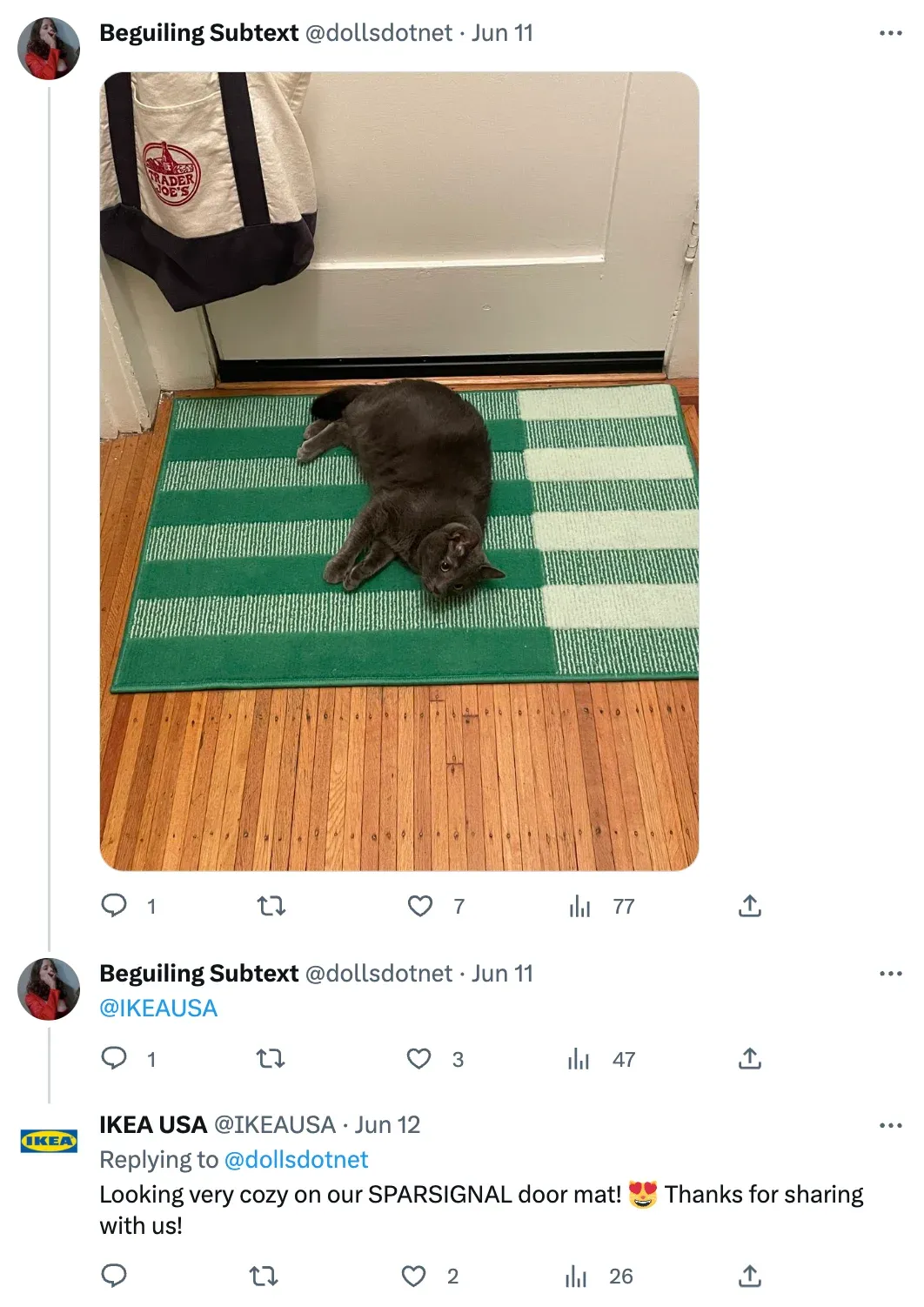Retweet the @IKEAUSA mention tweet
Viewport: 924px width, 1307px height.
pyautogui.click(x=271, y=1059)
